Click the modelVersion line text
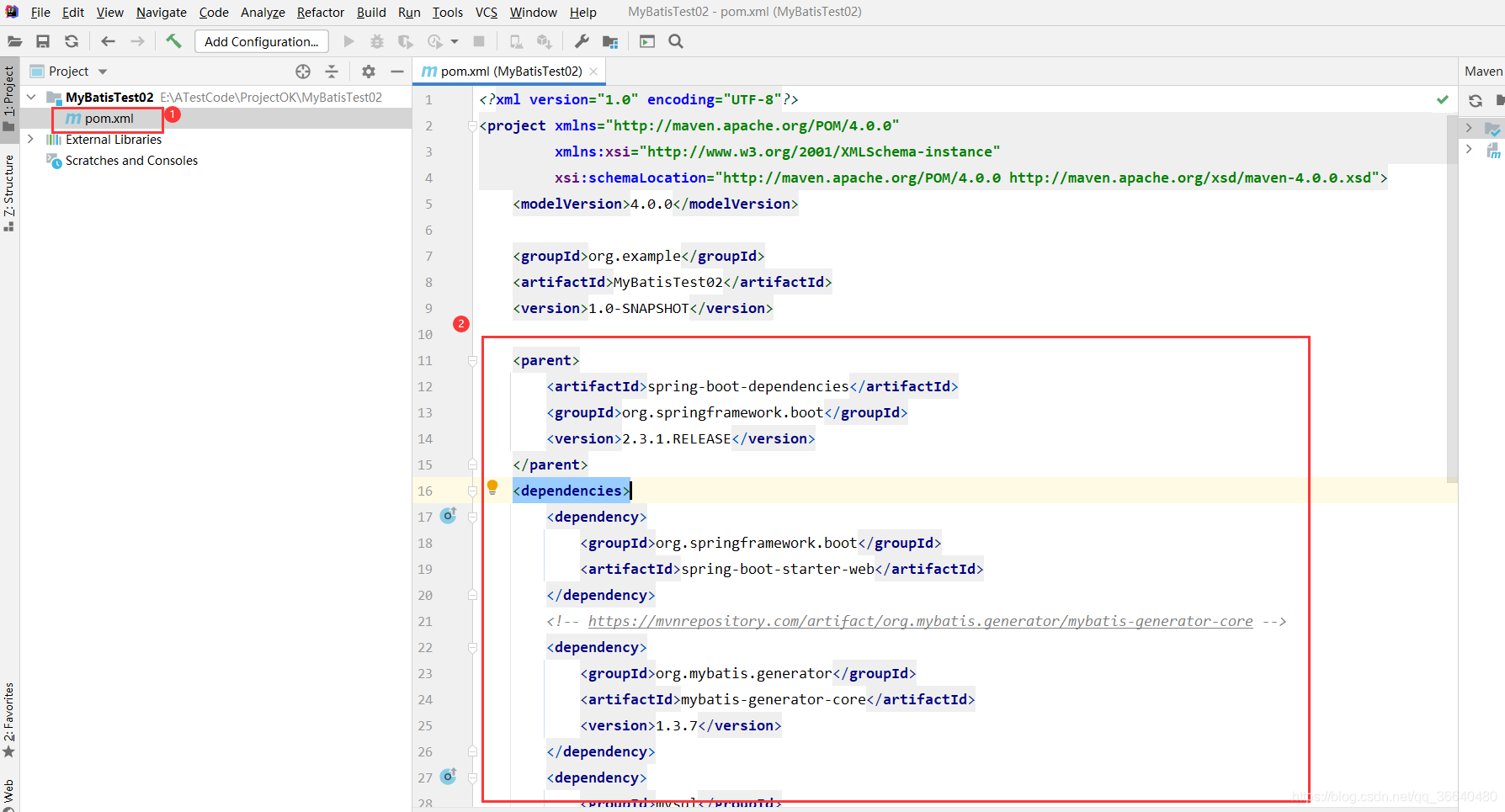Screen dimensions: 1505x812 655,204
